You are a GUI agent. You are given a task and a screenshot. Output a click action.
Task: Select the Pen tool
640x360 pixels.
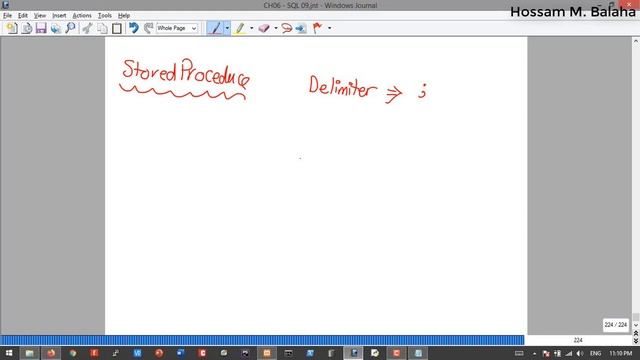point(215,28)
